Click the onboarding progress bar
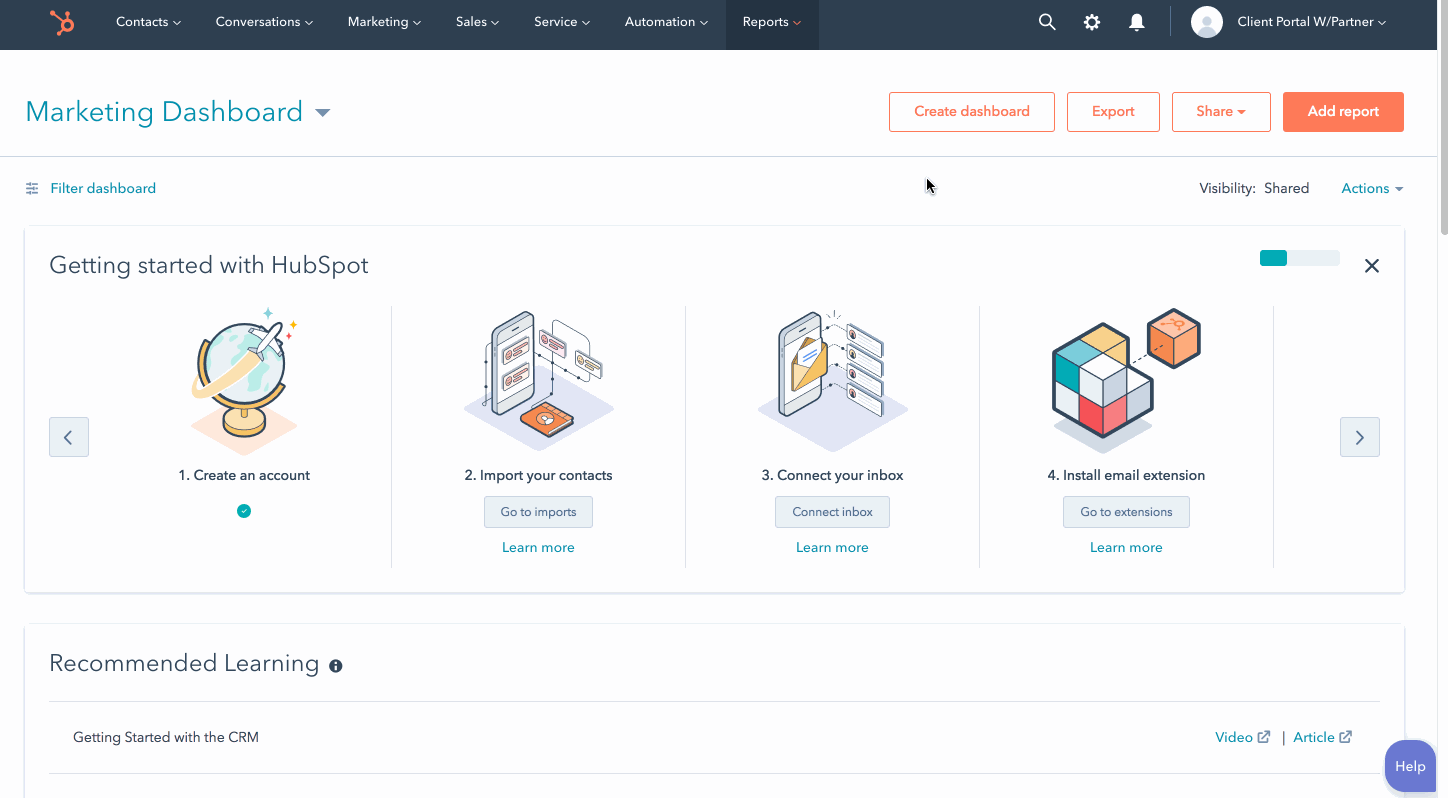The image size is (1448, 798). pyautogui.click(x=1299, y=258)
